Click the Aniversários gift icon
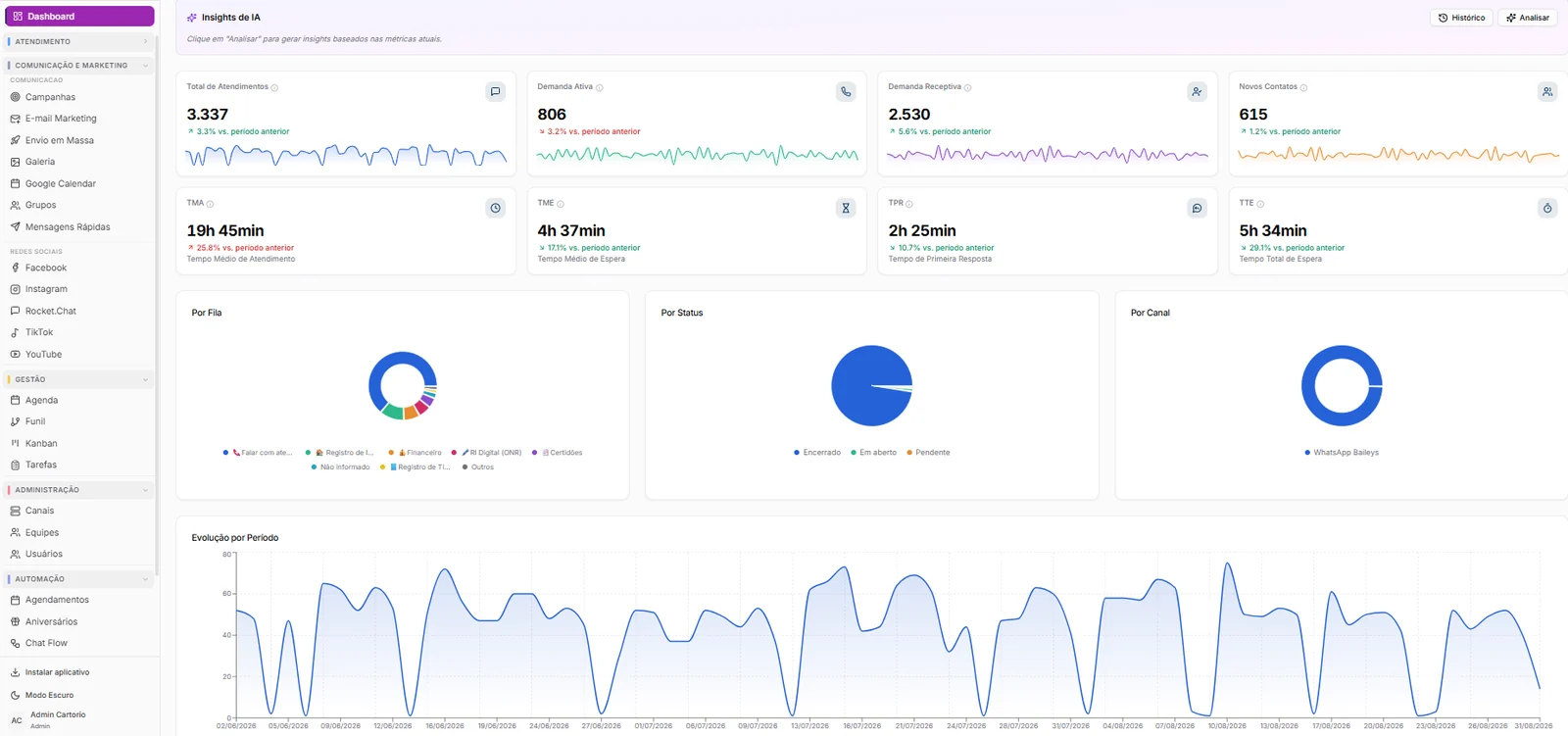Screen dimensions: 1568x736 pyautogui.click(x=15, y=621)
